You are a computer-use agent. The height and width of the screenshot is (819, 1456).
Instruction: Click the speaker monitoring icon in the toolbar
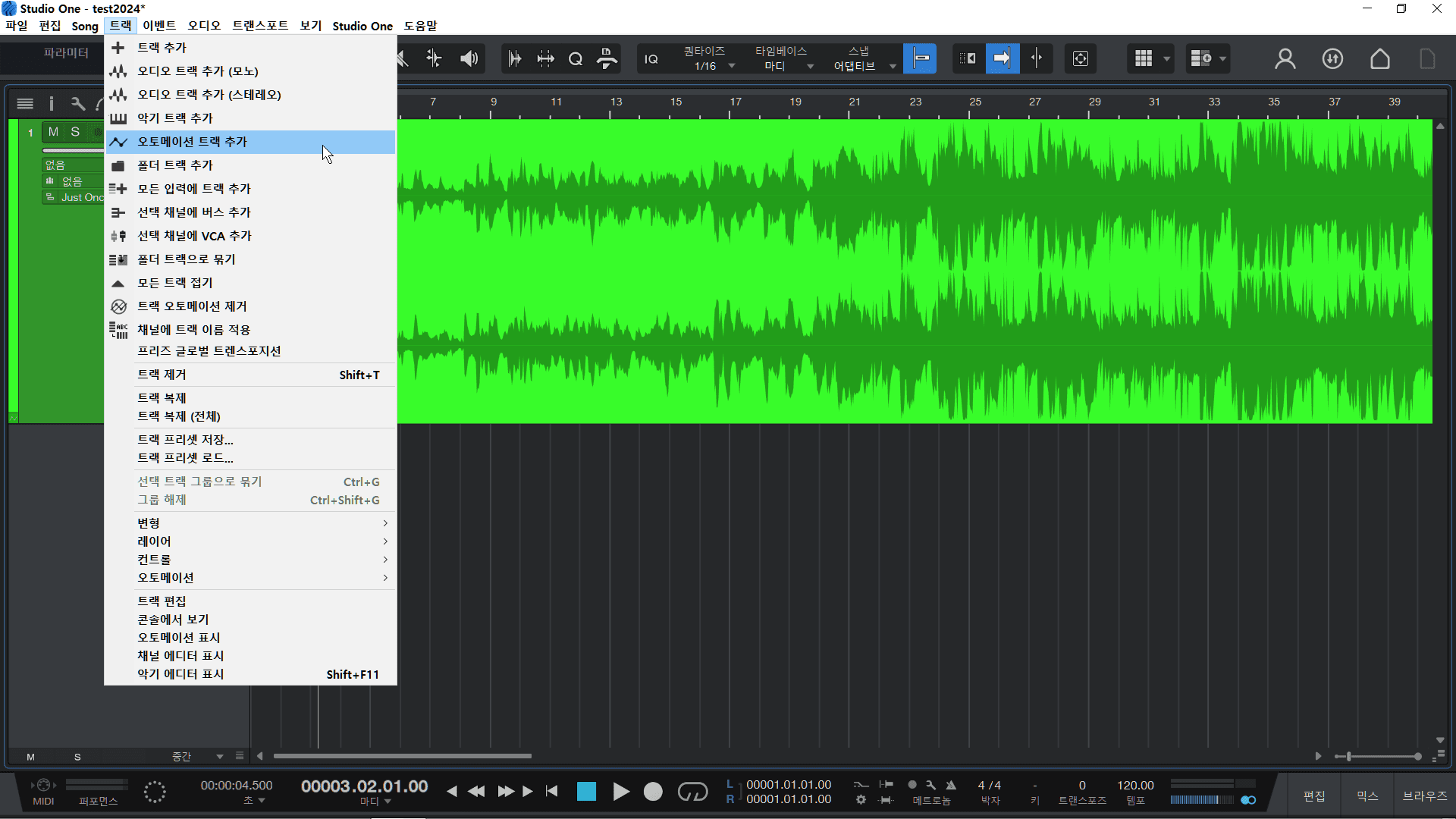point(469,58)
